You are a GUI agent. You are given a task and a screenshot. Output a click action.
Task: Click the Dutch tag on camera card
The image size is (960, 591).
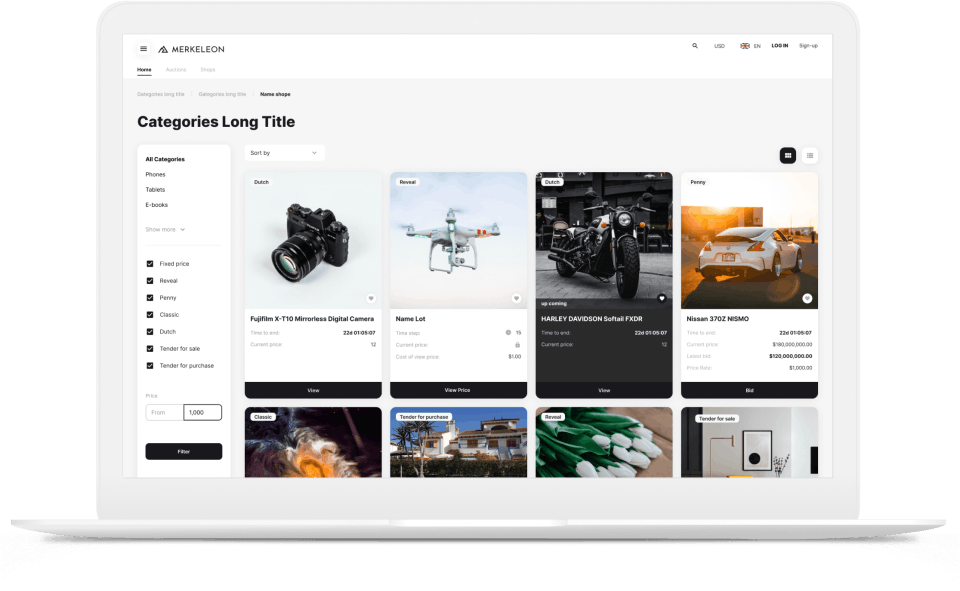[x=261, y=182]
